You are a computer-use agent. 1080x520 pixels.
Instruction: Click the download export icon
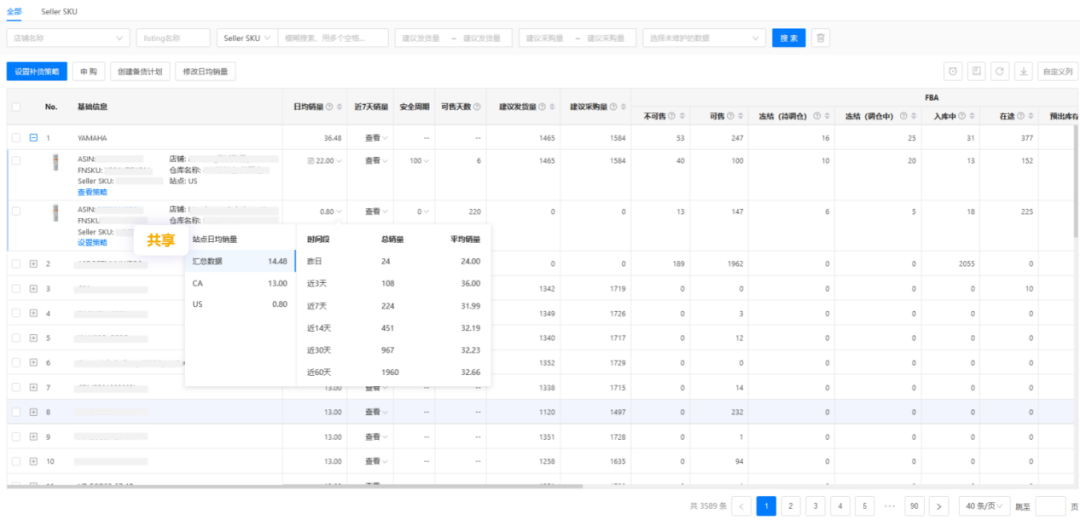[x=1023, y=72]
